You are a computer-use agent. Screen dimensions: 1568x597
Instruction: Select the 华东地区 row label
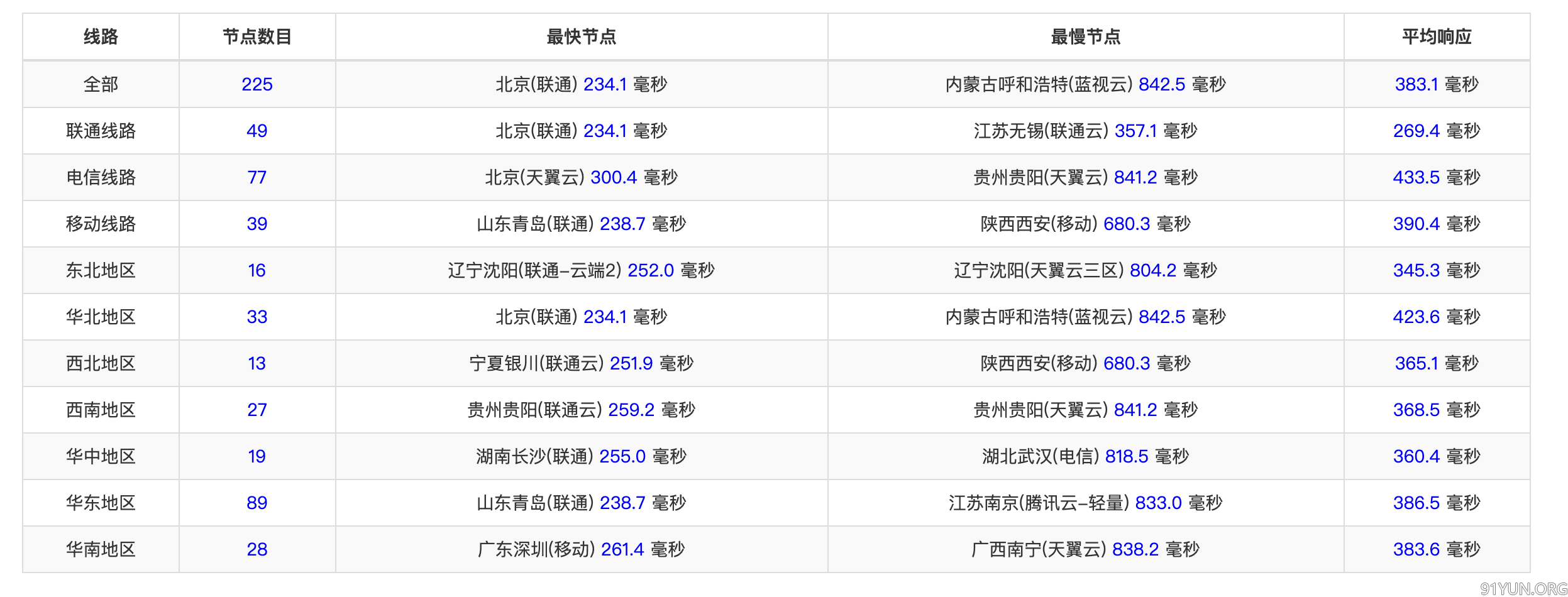tap(101, 503)
